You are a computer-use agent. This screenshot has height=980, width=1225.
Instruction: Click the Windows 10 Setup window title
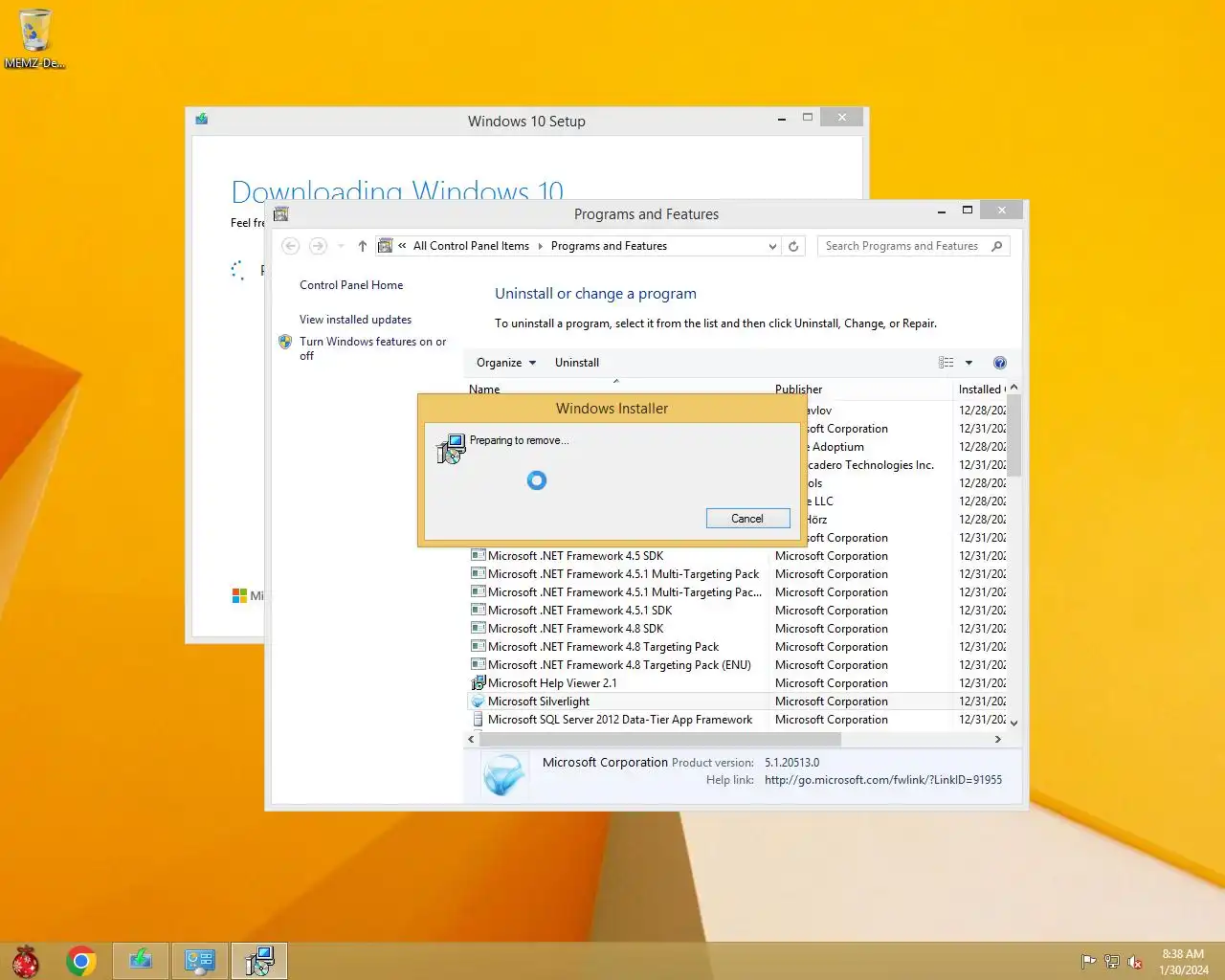coord(526,122)
